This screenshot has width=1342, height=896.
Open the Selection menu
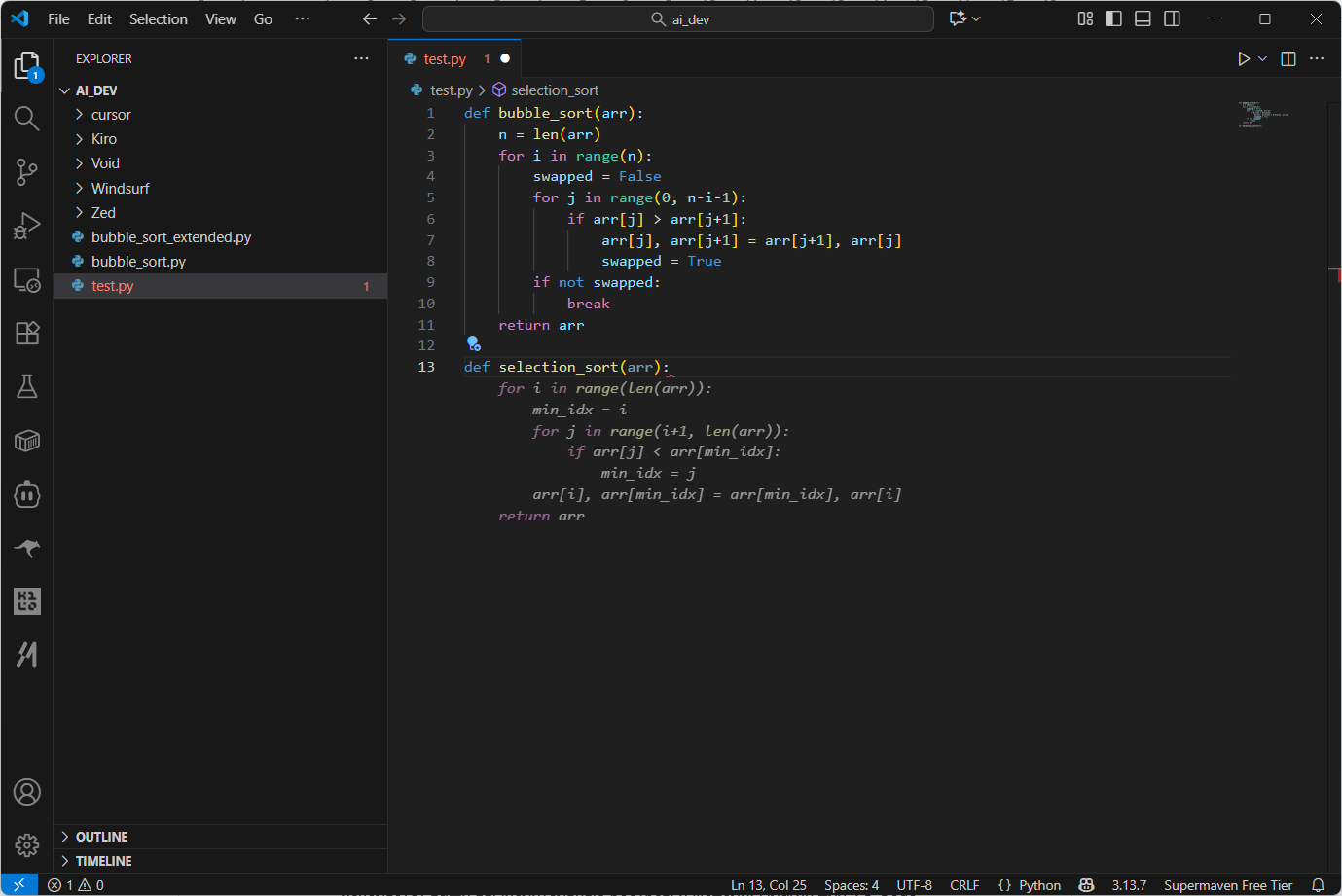[x=158, y=18]
